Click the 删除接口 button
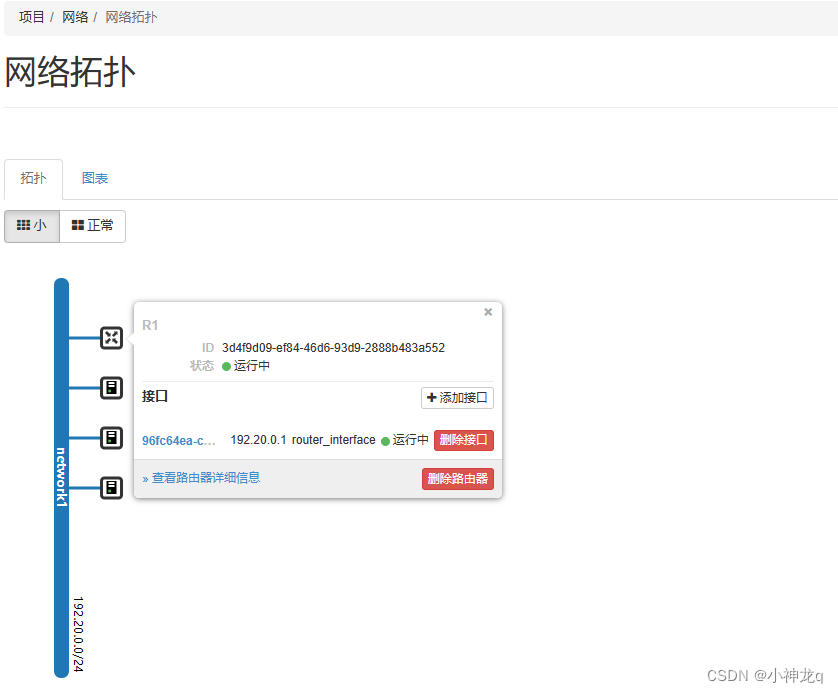Screen dimensions: 838x693 463,440
